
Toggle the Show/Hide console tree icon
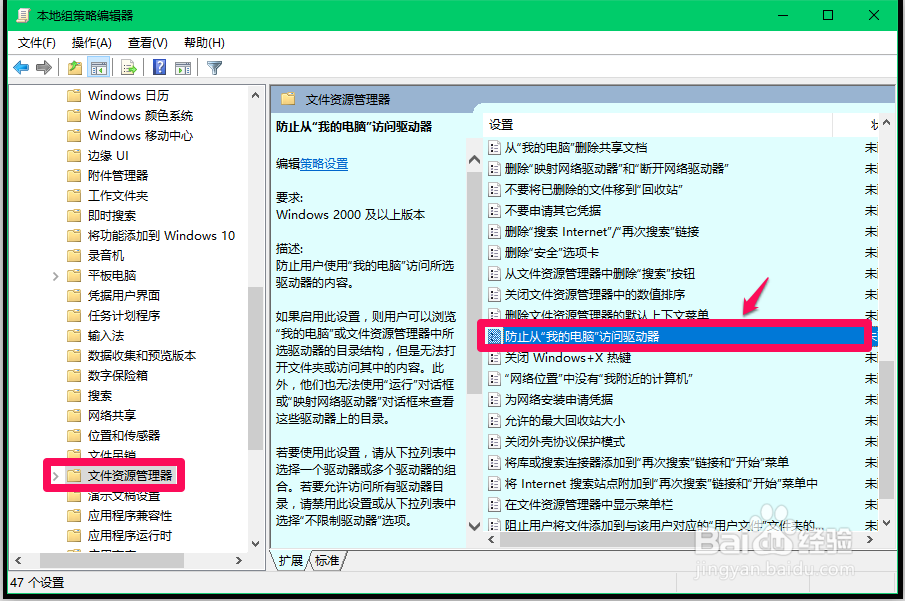[x=99, y=68]
